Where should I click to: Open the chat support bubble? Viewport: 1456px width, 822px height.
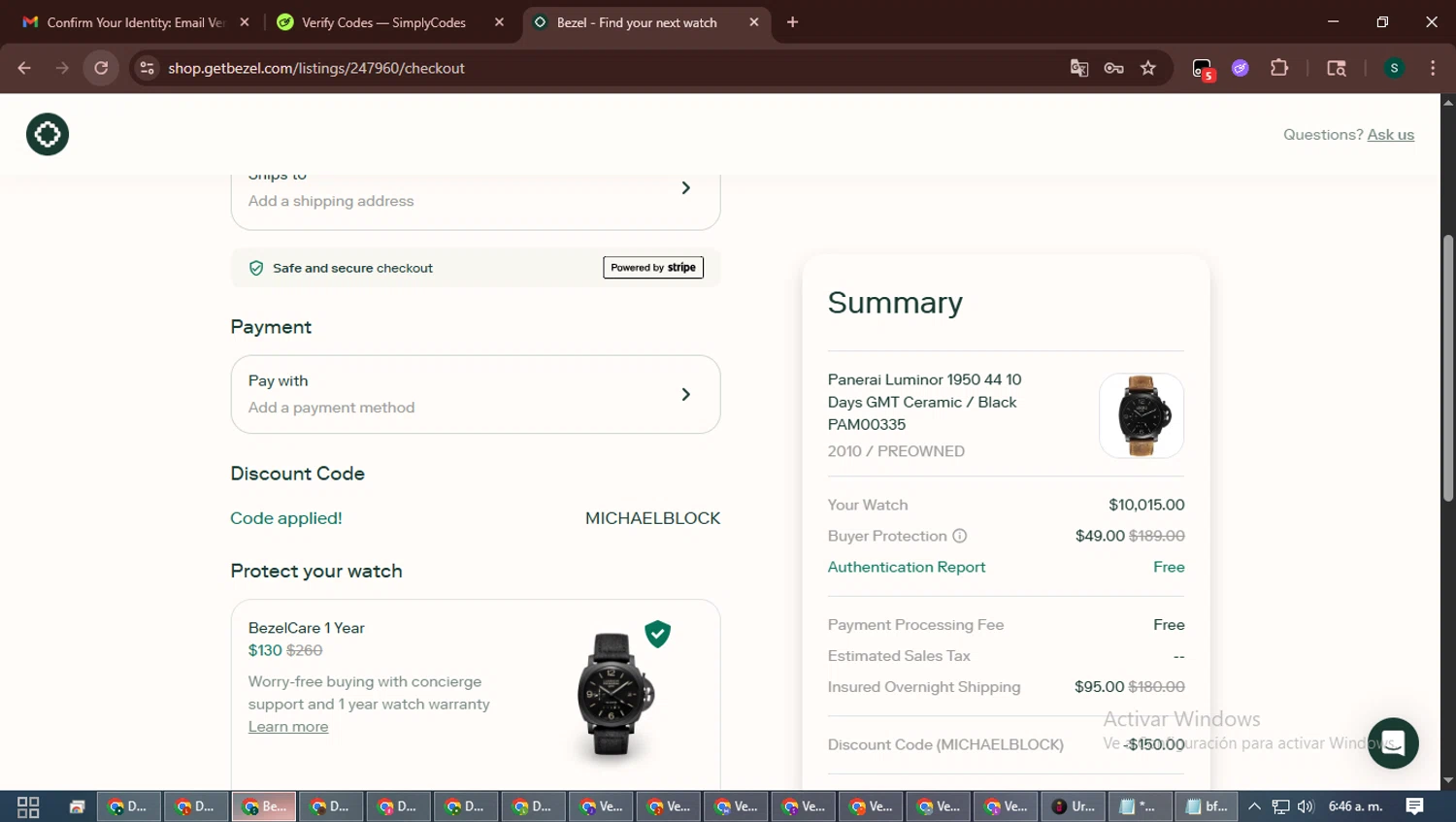tap(1393, 743)
